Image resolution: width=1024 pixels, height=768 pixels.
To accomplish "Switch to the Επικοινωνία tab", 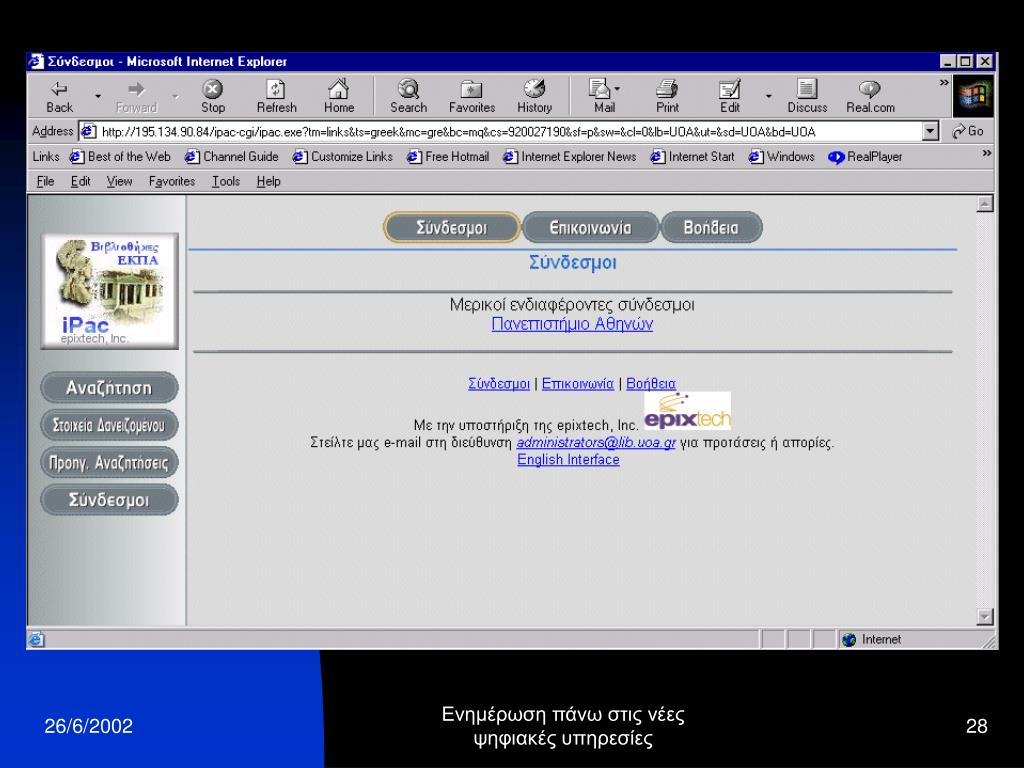I will [x=590, y=227].
